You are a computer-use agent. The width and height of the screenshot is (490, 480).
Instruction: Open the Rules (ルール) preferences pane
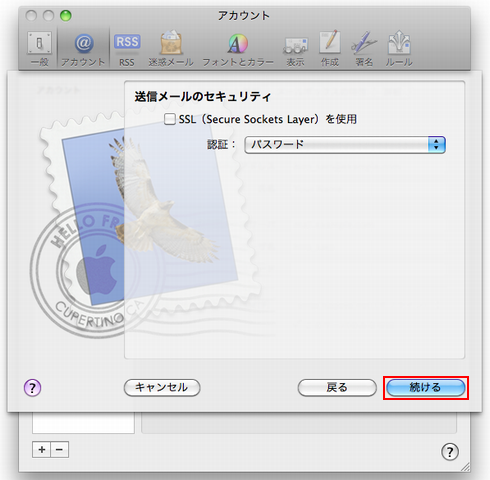coord(399,49)
